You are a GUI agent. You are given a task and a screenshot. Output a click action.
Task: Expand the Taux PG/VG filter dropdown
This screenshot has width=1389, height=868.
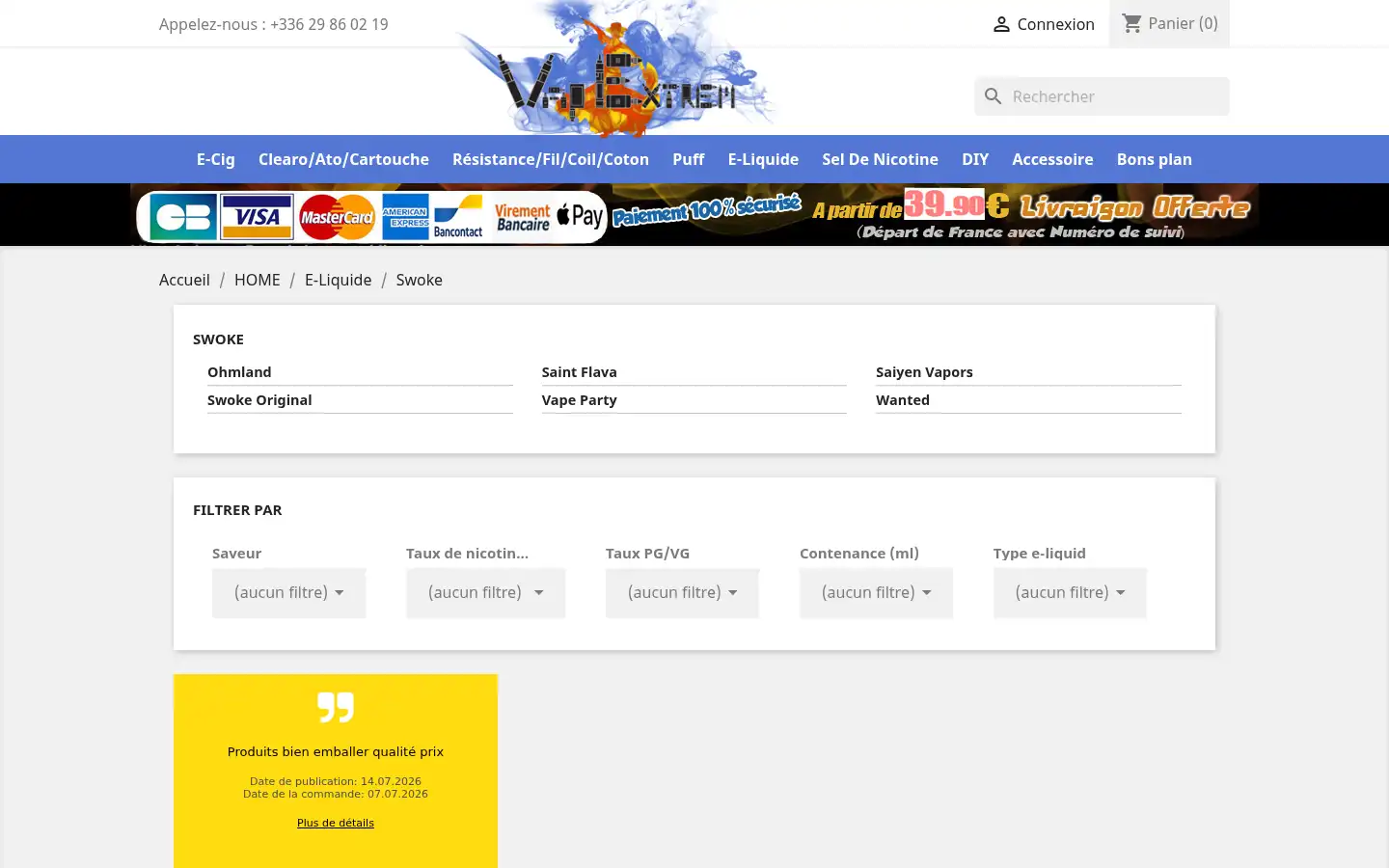682,593
